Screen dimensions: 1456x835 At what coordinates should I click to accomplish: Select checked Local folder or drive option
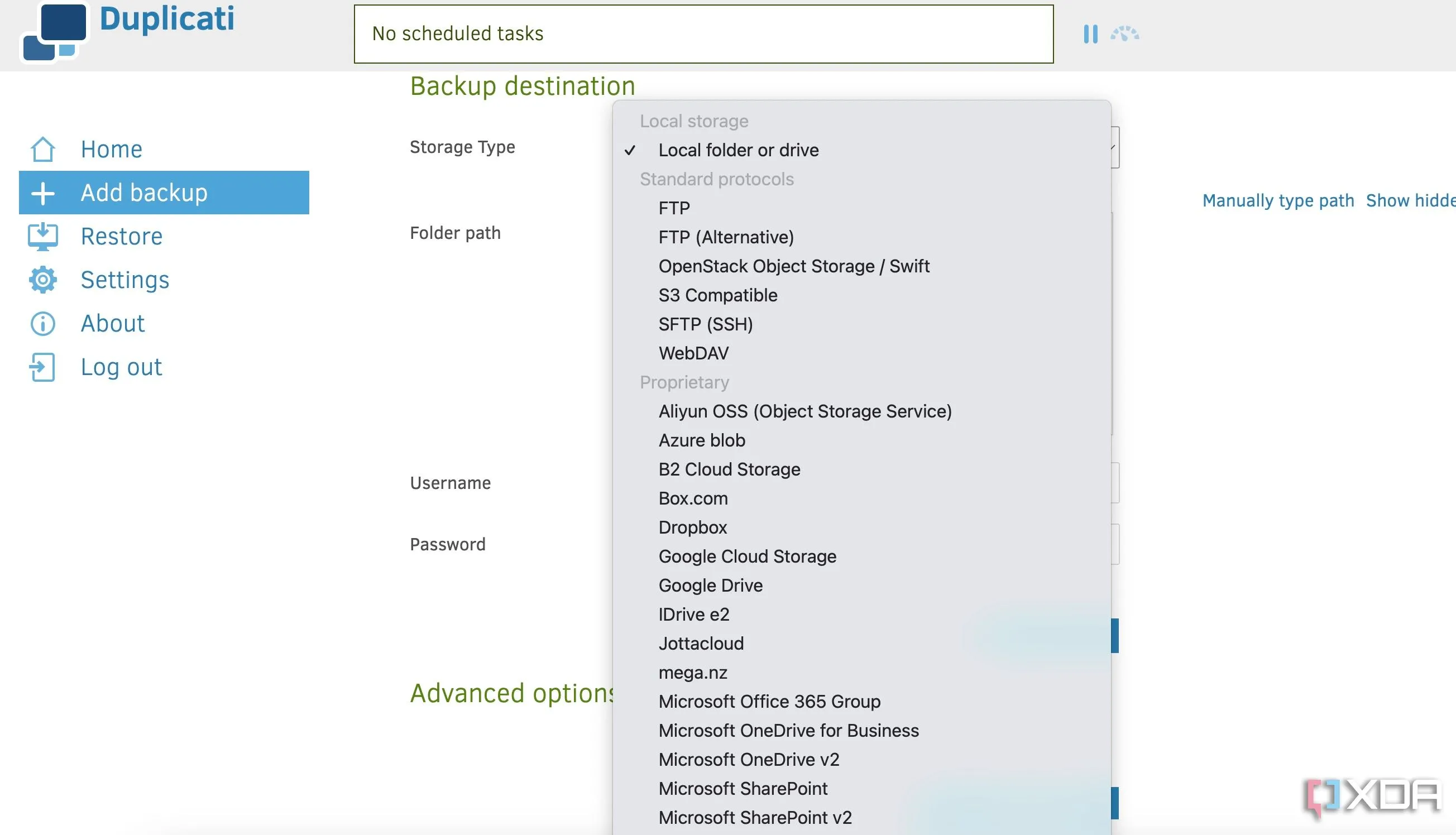coord(738,150)
